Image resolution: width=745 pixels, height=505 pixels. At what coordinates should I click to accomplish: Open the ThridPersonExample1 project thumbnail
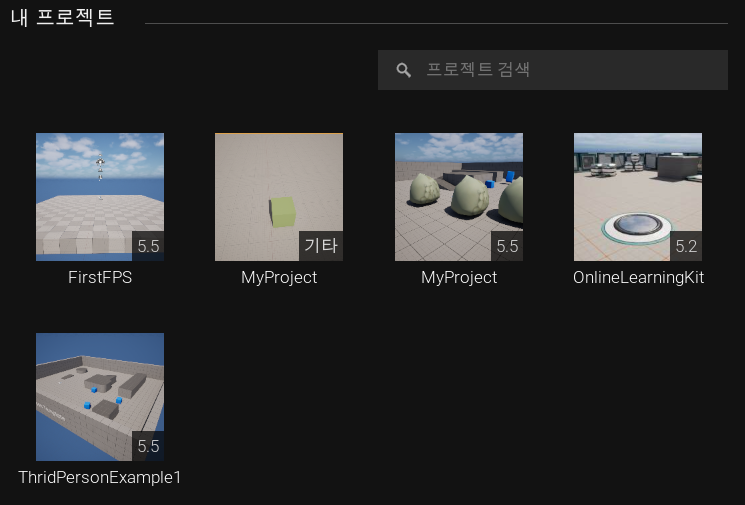tap(100, 397)
